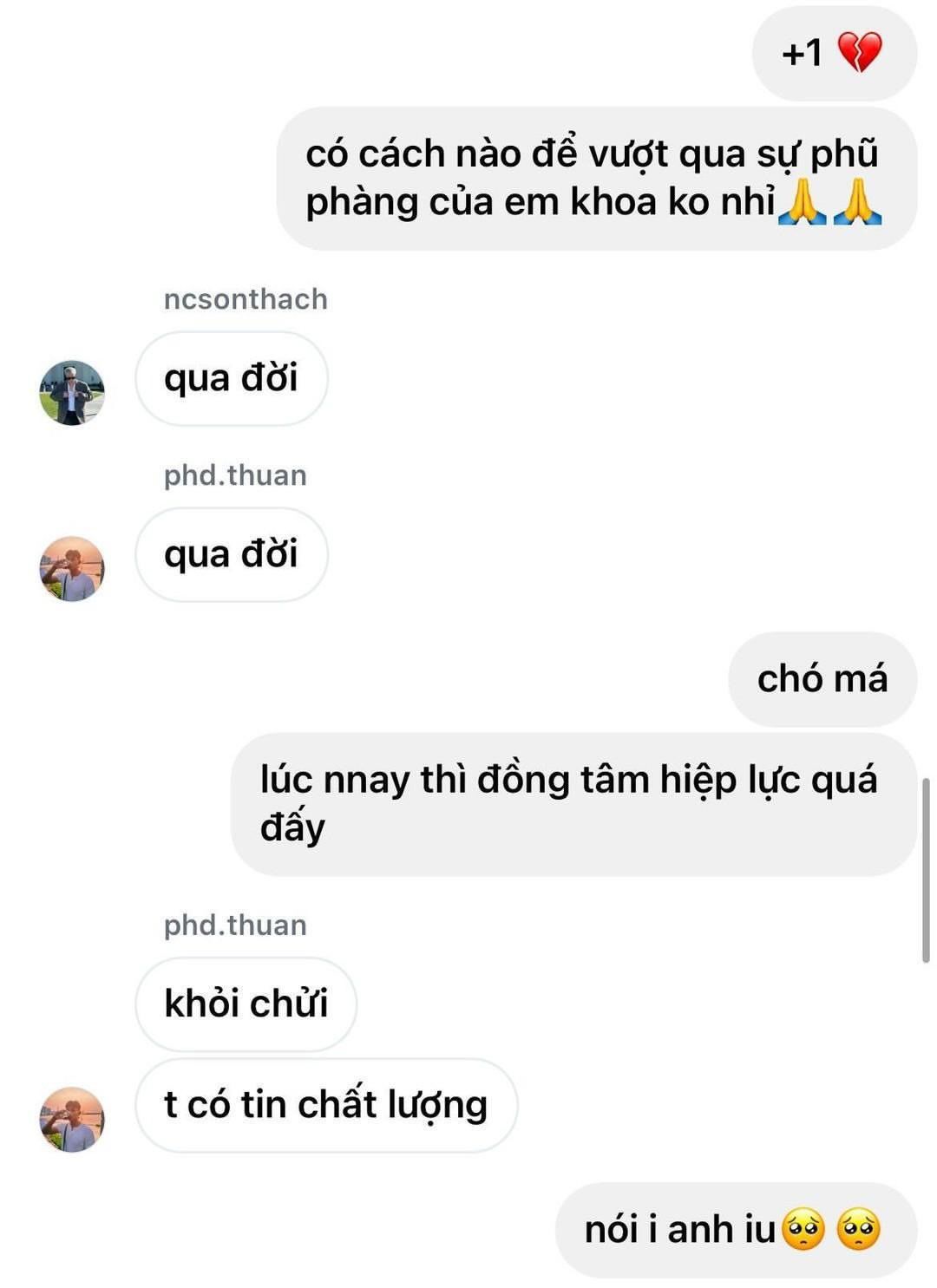Select 'lúc nnay thì đồng tâm hiệp lực' message
937x1288 pixels.
(x=573, y=804)
